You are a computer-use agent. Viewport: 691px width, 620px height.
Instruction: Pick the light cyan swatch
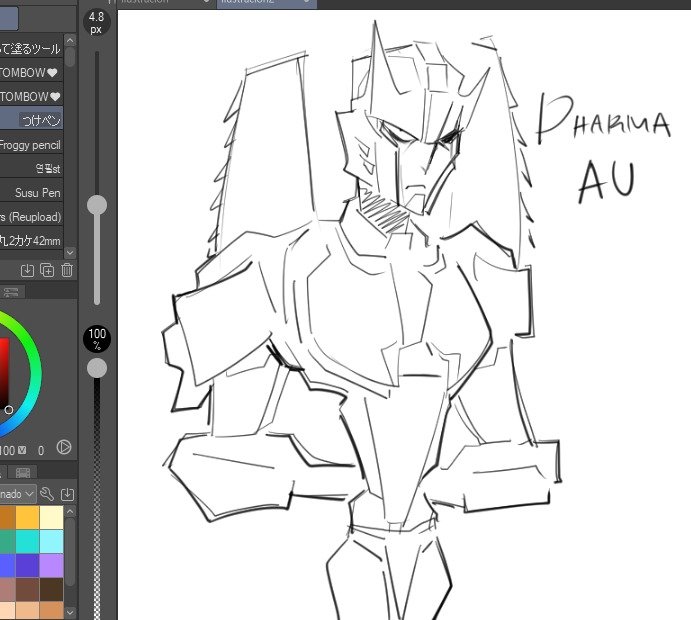pyautogui.click(x=51, y=542)
